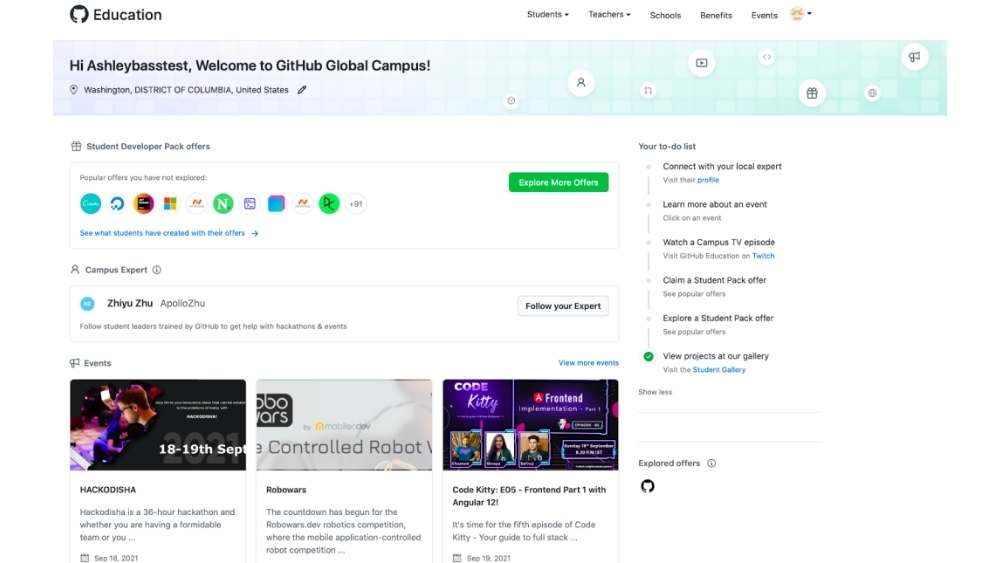Open the Canva offer icon
1000x563 pixels.
[x=91, y=203]
